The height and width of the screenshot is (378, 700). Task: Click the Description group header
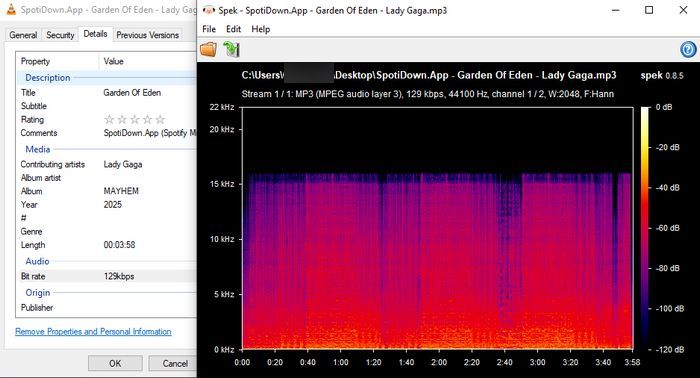[48, 78]
